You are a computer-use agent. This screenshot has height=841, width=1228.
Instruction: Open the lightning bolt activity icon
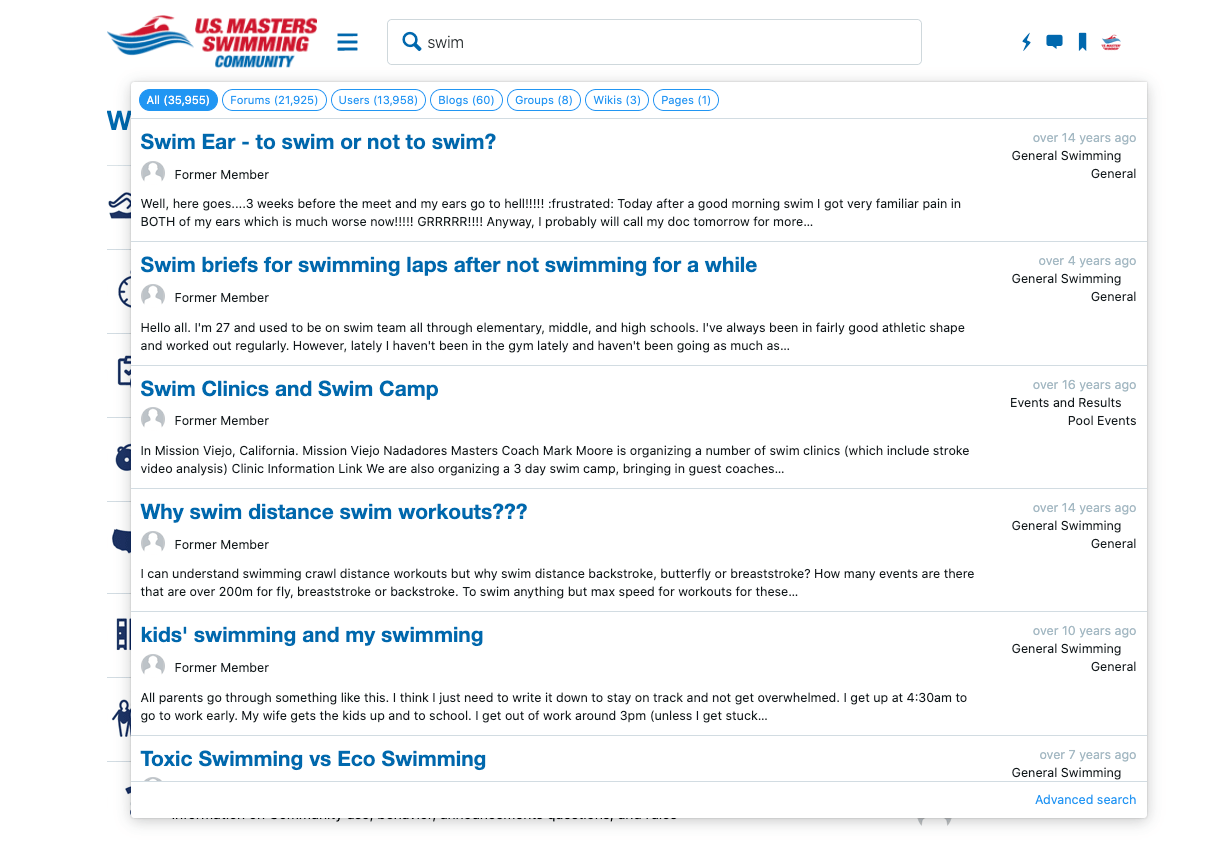[x=1025, y=42]
